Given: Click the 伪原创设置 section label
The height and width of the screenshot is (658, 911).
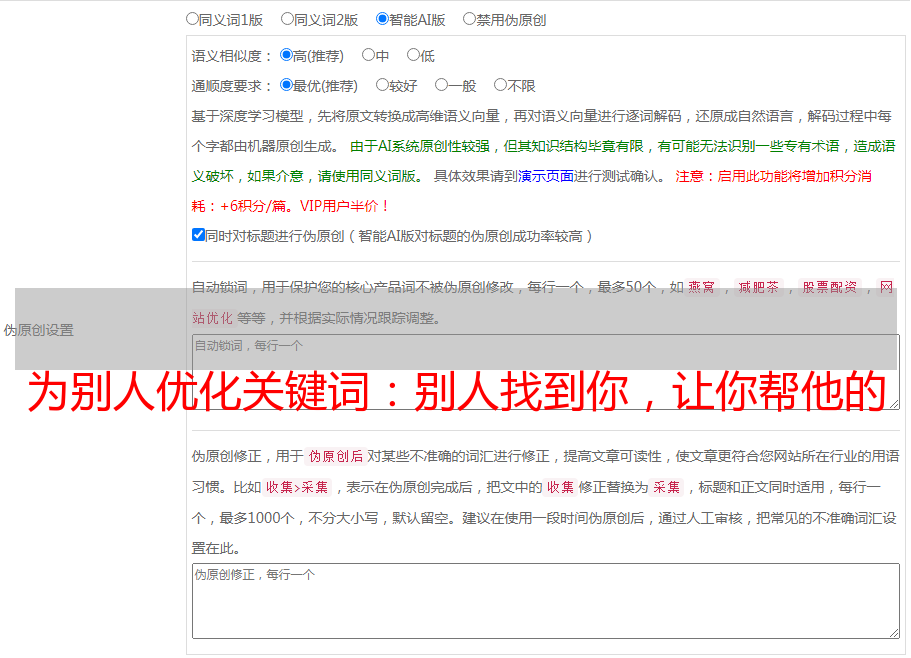Looking at the screenshot, I should point(39,330).
